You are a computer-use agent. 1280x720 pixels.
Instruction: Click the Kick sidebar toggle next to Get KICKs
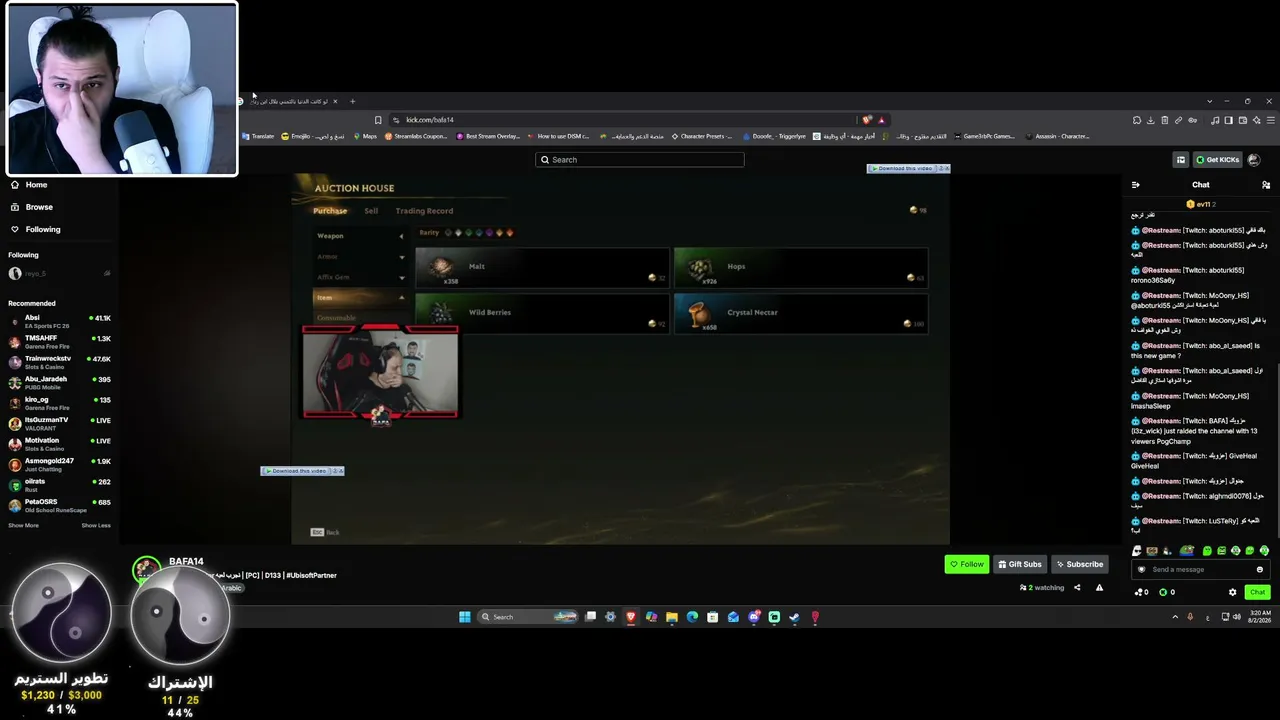1181,160
